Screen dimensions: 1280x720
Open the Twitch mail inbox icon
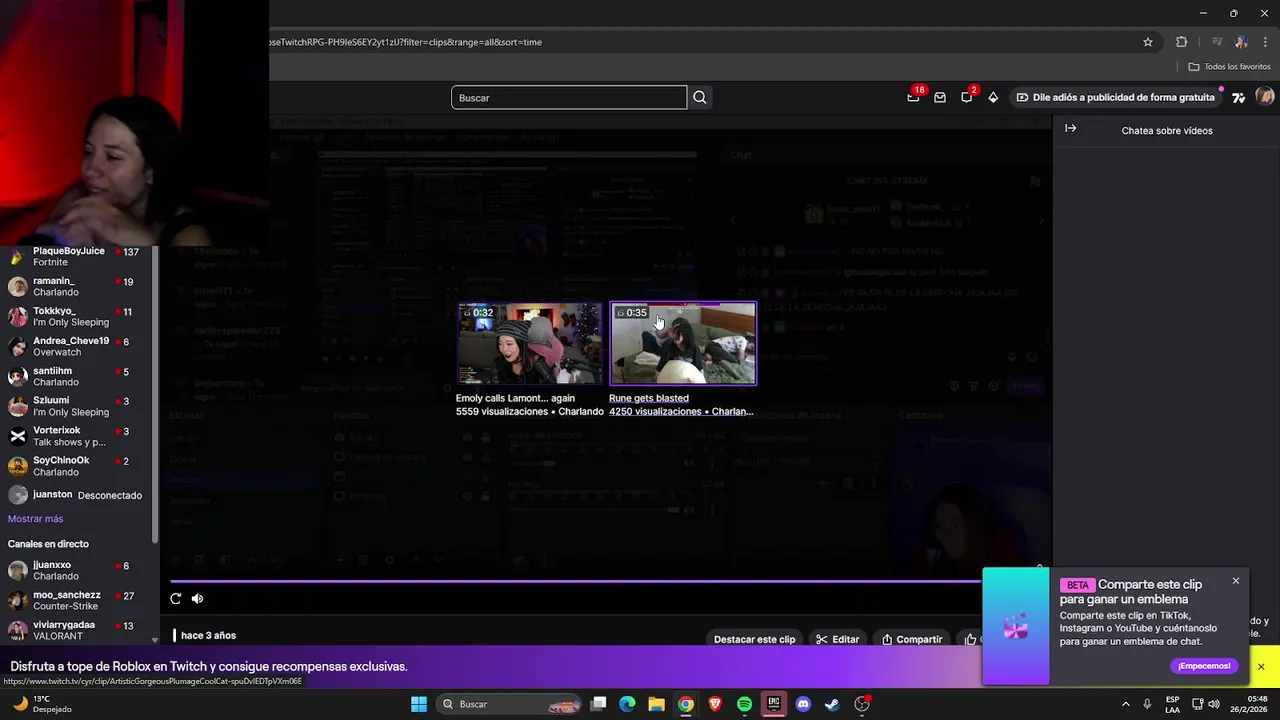[940, 97]
